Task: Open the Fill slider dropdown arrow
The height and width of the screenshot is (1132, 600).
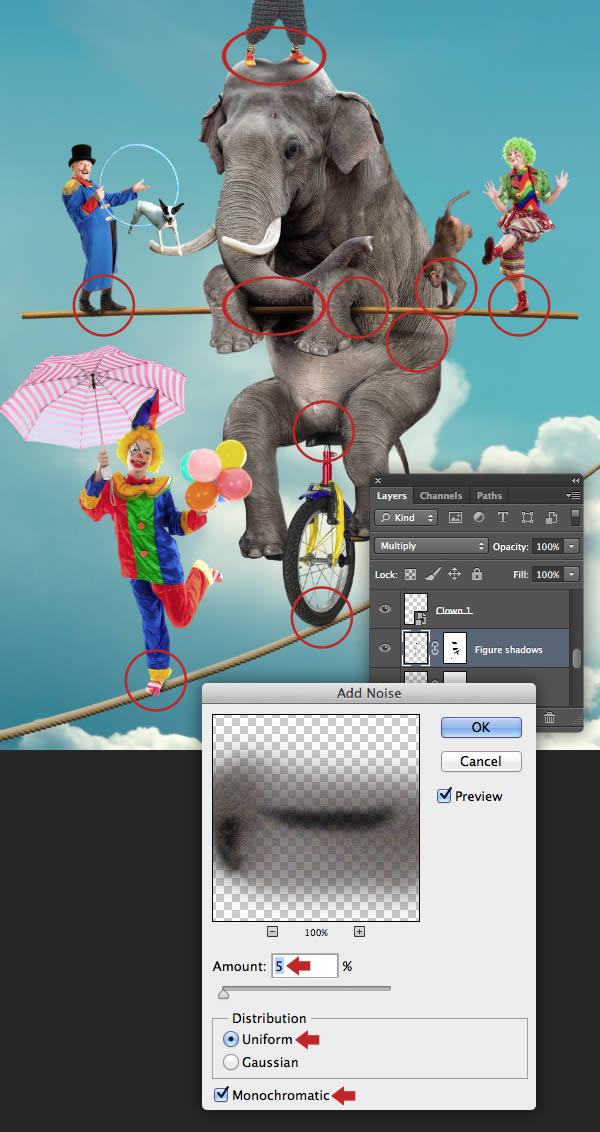Action: [x=572, y=575]
